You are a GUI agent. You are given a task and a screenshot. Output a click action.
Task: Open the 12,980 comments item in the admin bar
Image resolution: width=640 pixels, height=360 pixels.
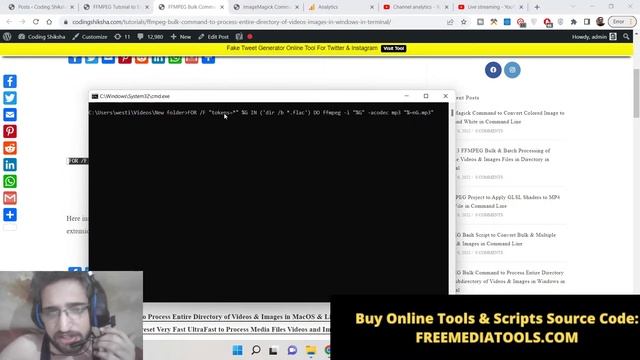click(x=150, y=37)
